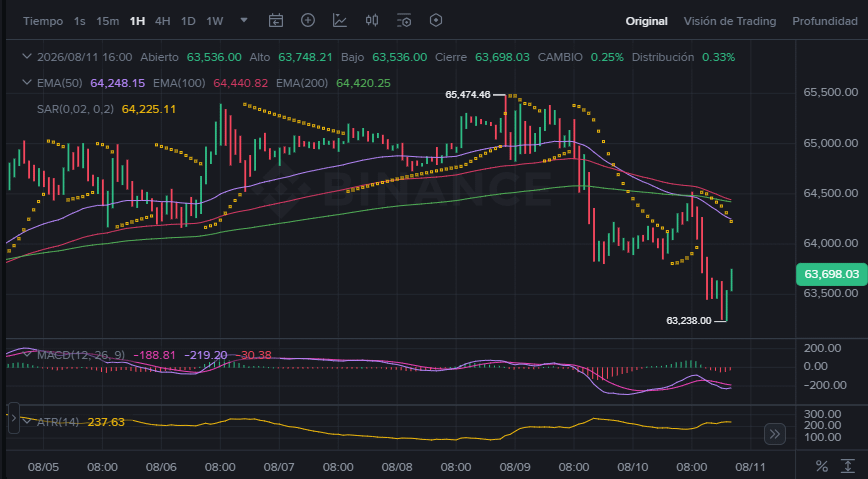Screen dimensions: 868x479
Task: Click the date 2026/08/11 16:00
Action: pos(85,57)
